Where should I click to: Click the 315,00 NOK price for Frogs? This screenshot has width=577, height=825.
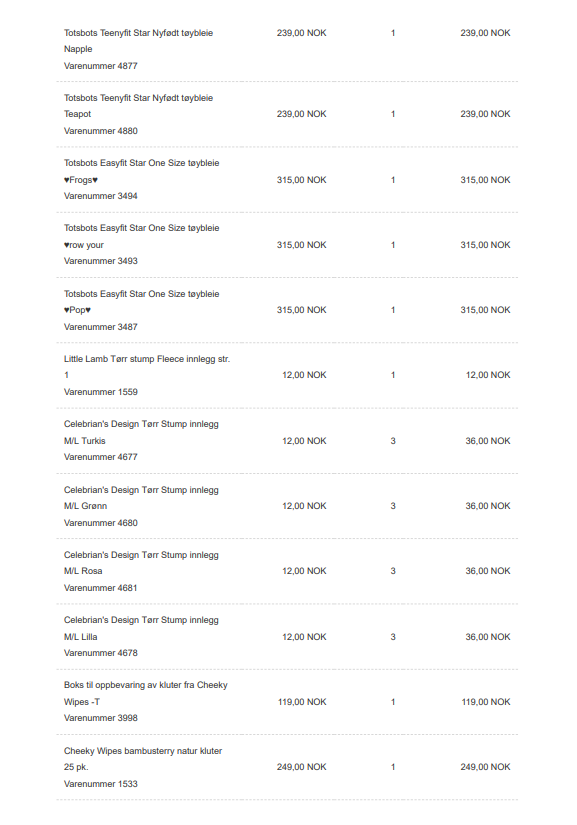click(301, 180)
